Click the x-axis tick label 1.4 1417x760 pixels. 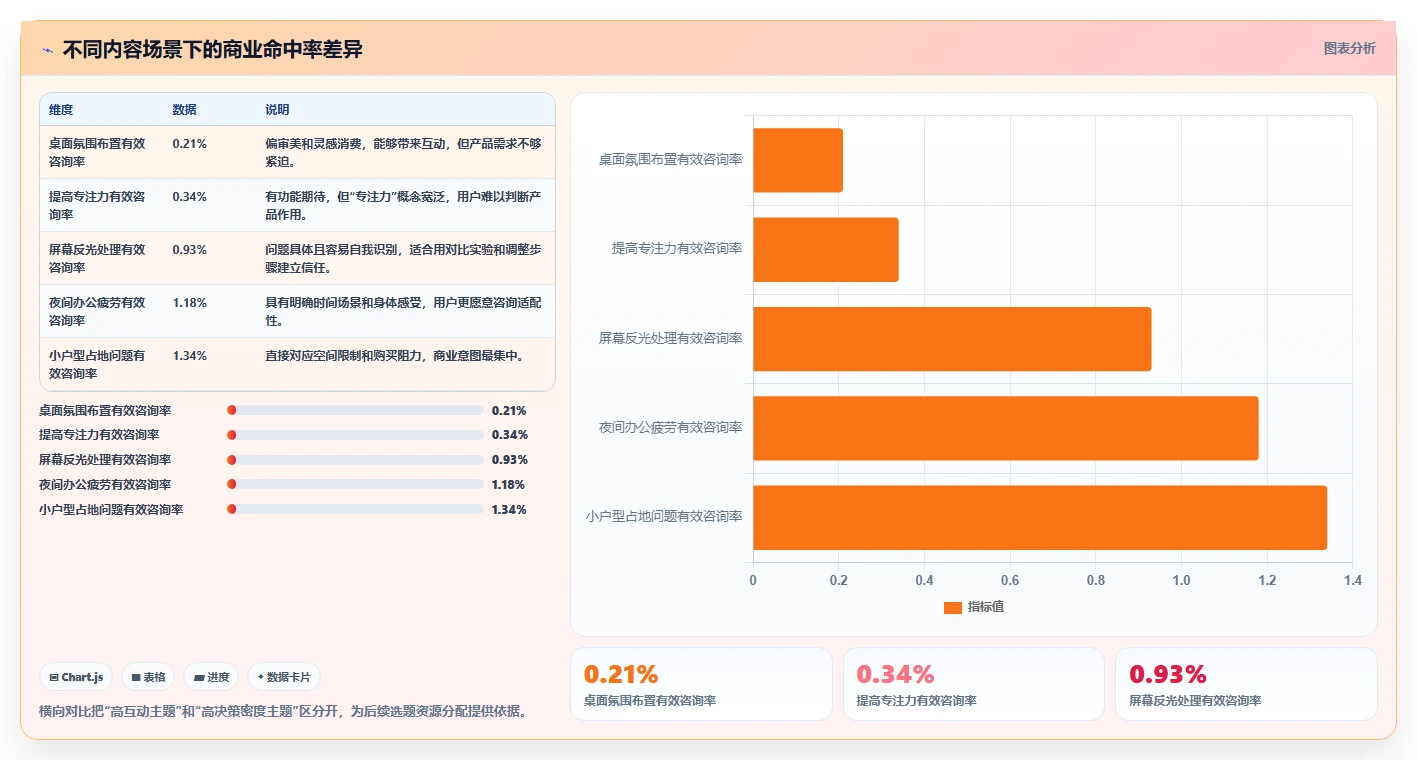[x=1353, y=581]
